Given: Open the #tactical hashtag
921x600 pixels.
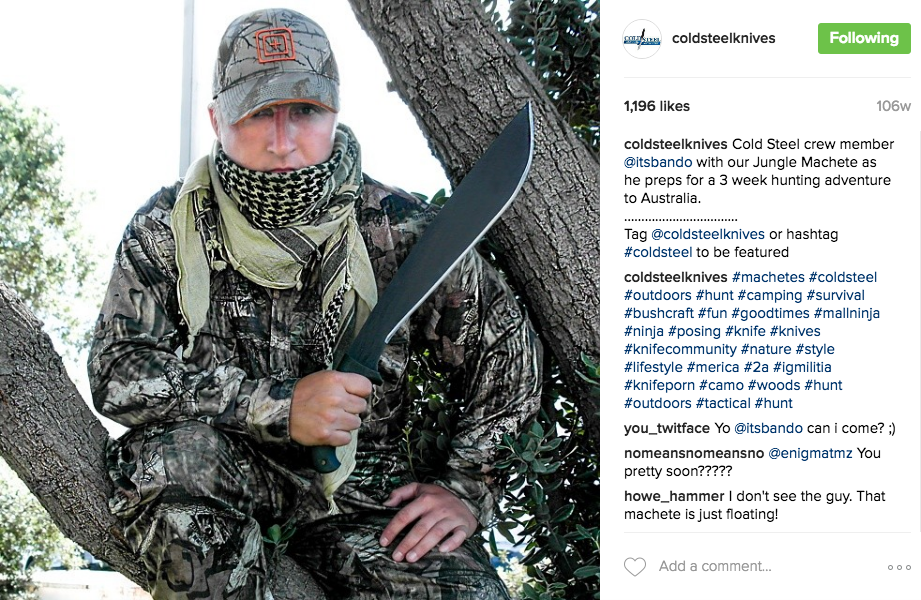Looking at the screenshot, I should [723, 404].
